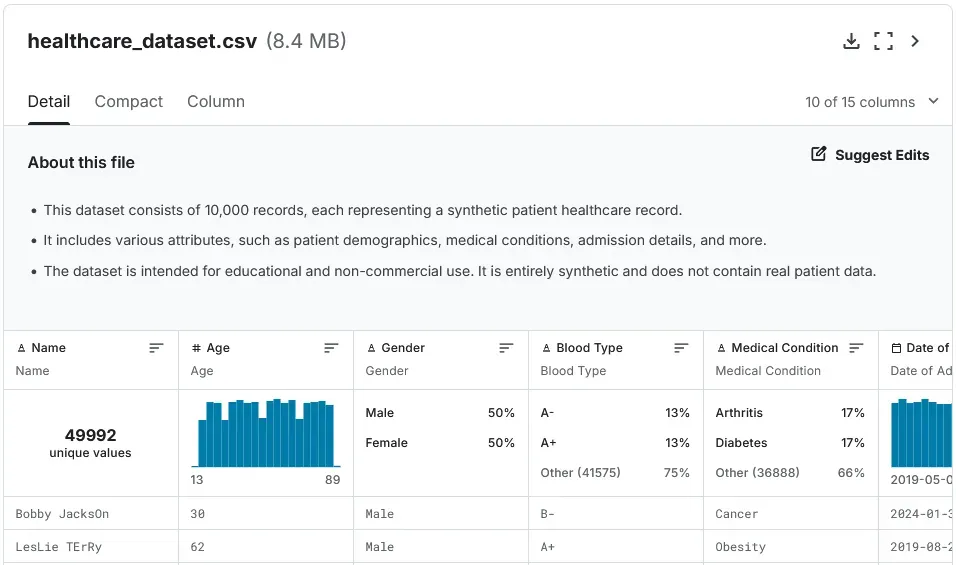Click the Date of Admission column header

(926, 348)
